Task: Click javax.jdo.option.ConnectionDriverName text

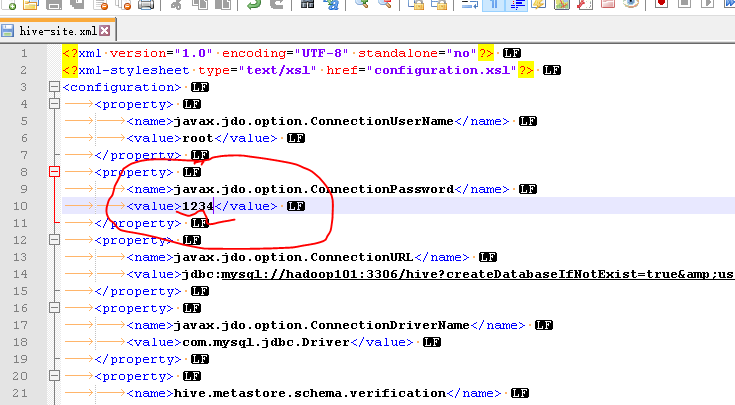Action: (x=322, y=325)
